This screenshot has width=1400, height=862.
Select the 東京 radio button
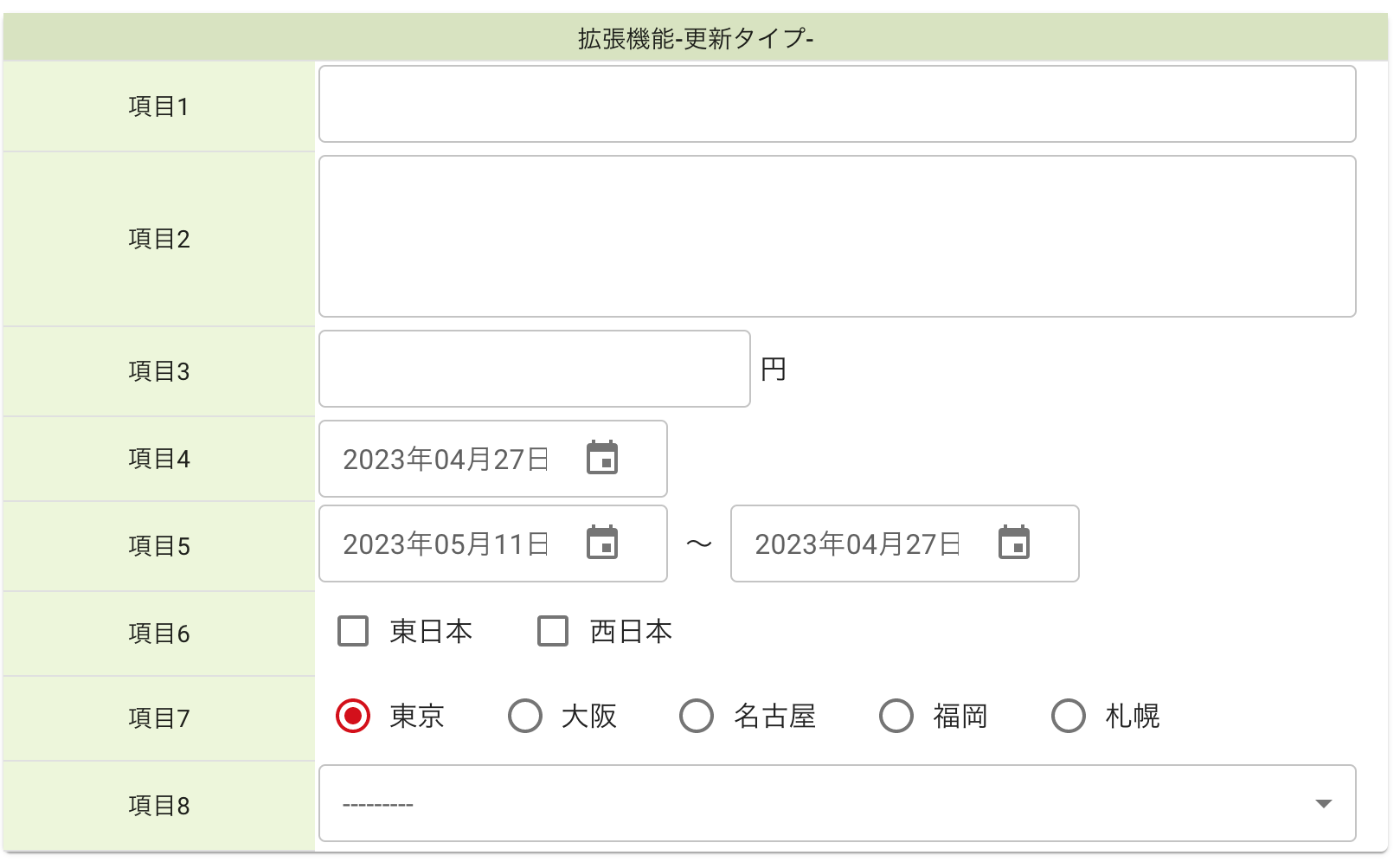click(x=353, y=716)
